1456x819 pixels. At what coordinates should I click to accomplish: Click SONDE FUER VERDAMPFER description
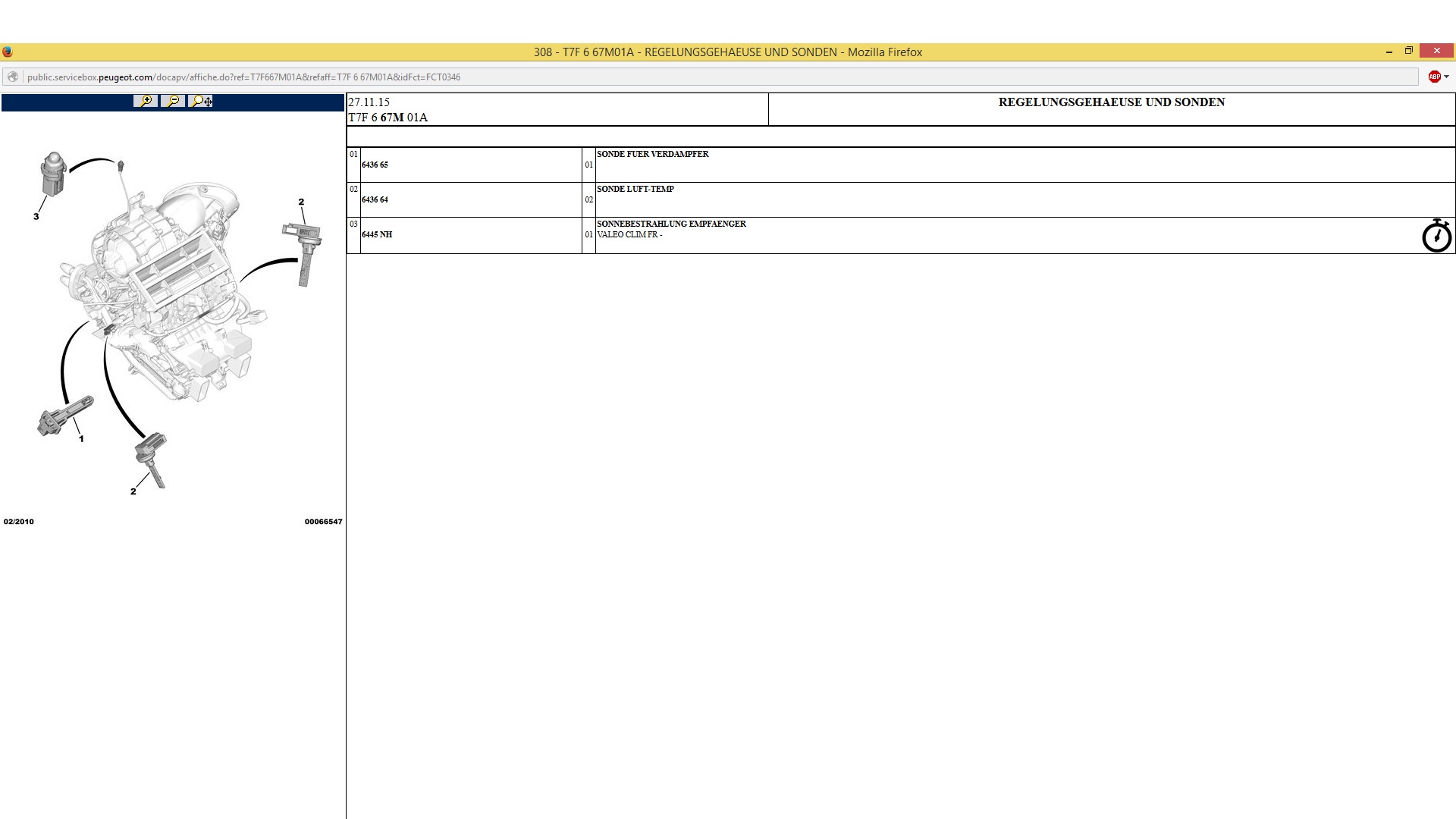653,154
